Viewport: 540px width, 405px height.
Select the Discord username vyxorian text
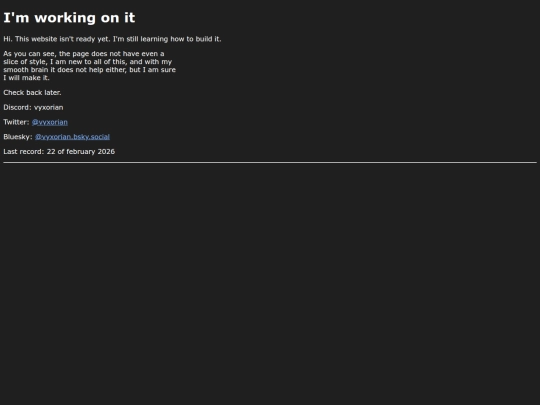pos(49,107)
